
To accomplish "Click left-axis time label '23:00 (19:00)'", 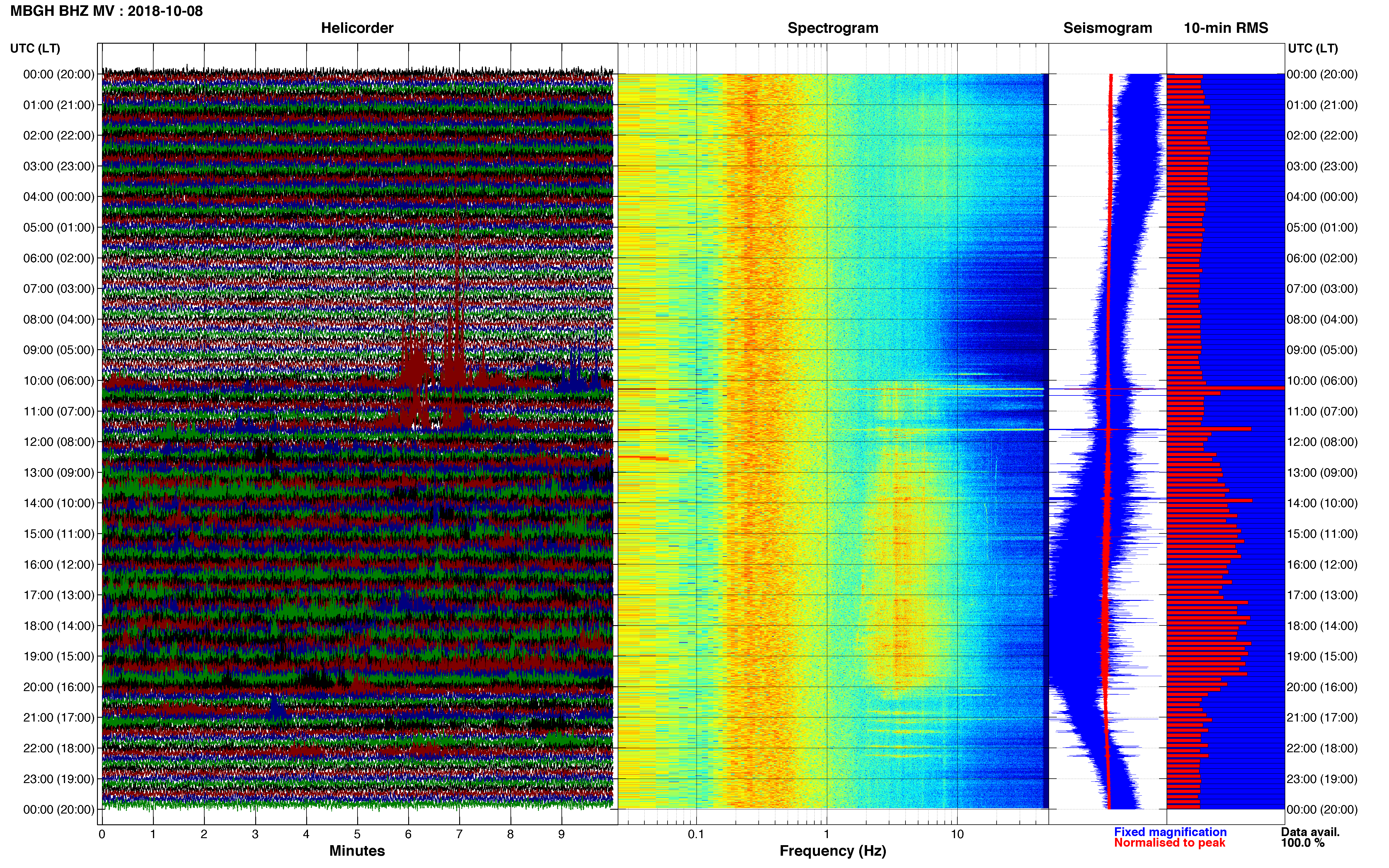I will pos(59,779).
